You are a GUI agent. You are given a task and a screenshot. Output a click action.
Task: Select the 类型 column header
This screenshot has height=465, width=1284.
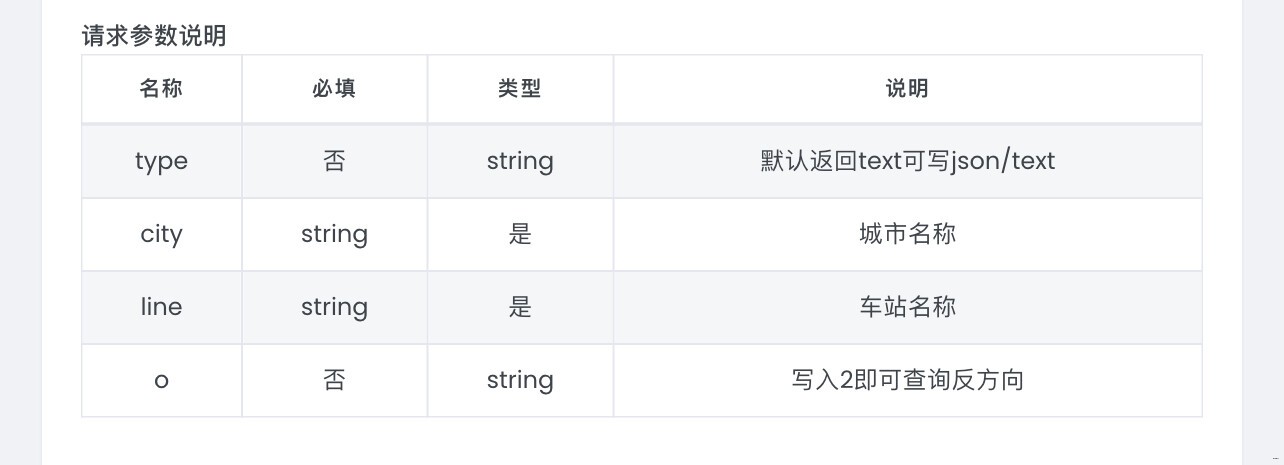(520, 89)
